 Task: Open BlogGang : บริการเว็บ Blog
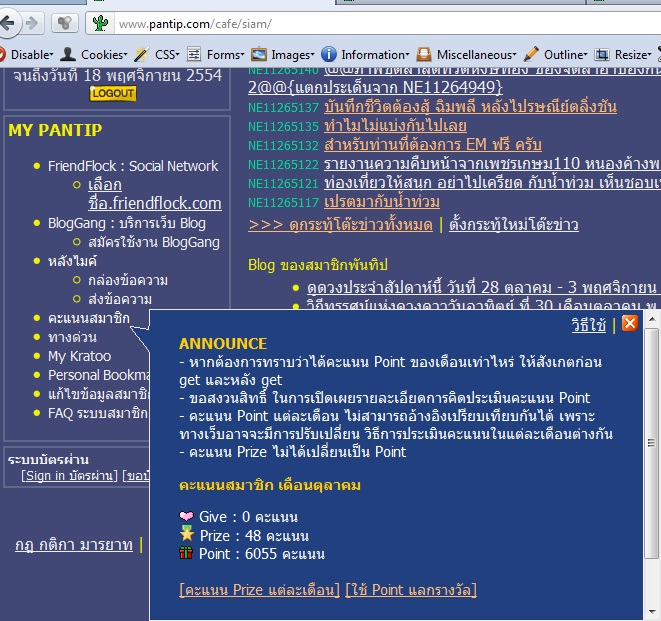pos(126,223)
